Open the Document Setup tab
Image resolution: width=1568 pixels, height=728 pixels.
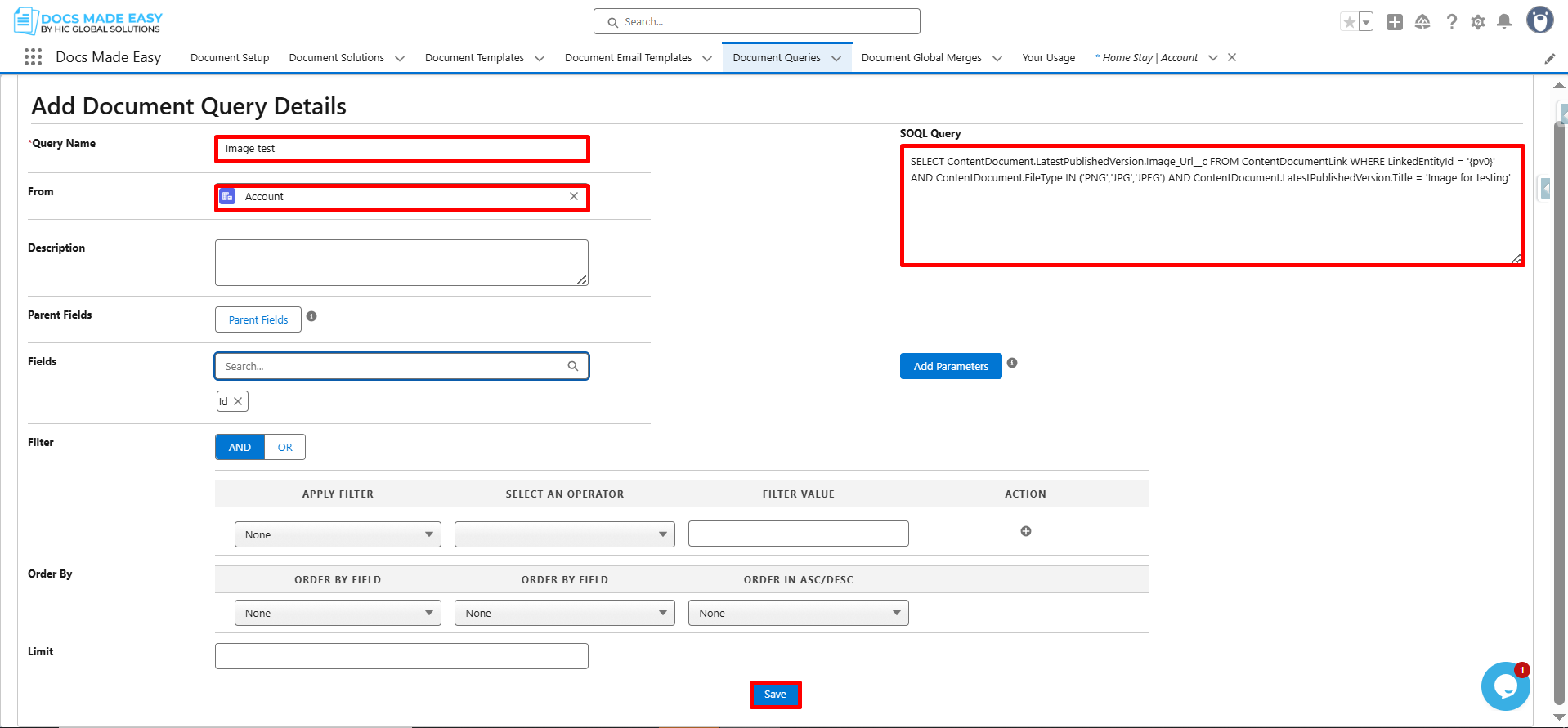pos(230,57)
